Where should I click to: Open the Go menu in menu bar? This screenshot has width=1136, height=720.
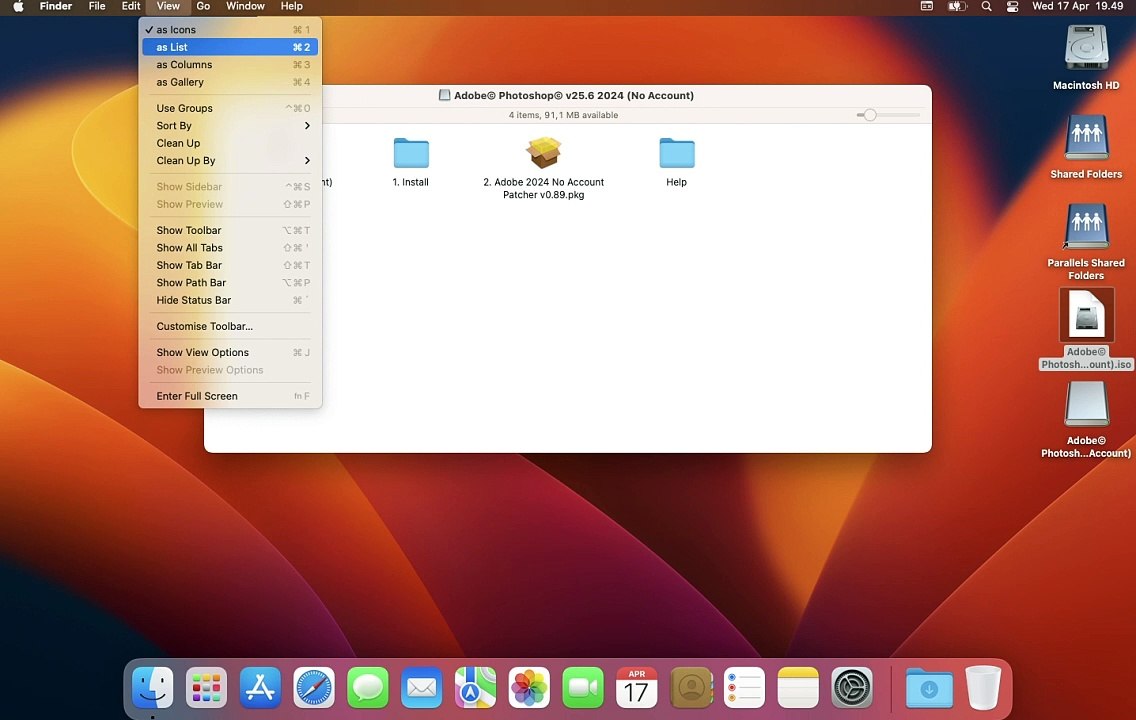click(203, 7)
